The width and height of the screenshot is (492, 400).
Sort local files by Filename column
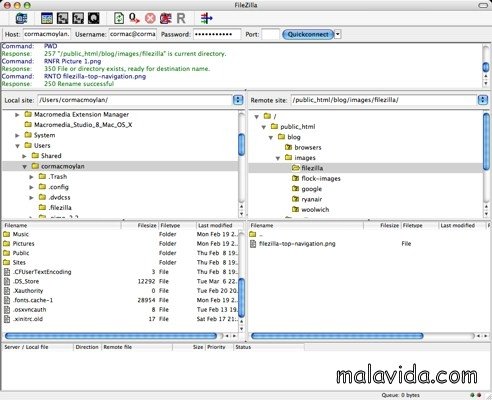click(62, 226)
